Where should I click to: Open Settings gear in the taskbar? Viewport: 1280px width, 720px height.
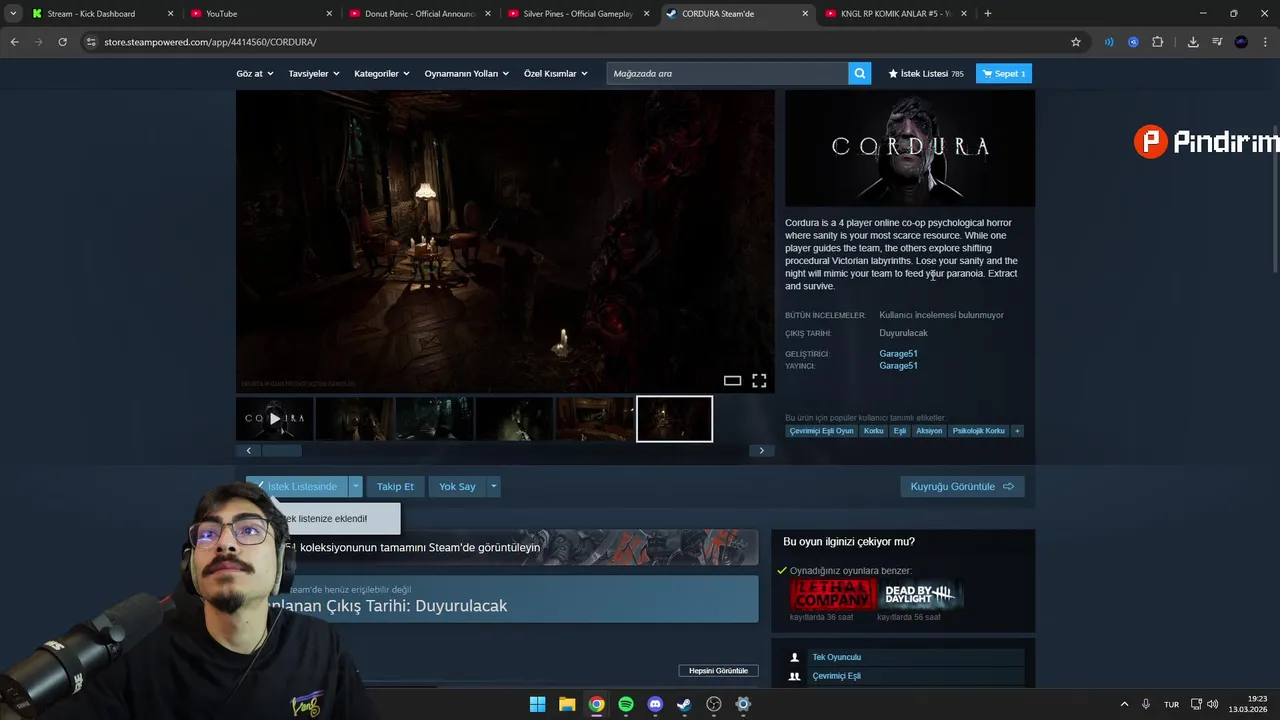click(743, 704)
